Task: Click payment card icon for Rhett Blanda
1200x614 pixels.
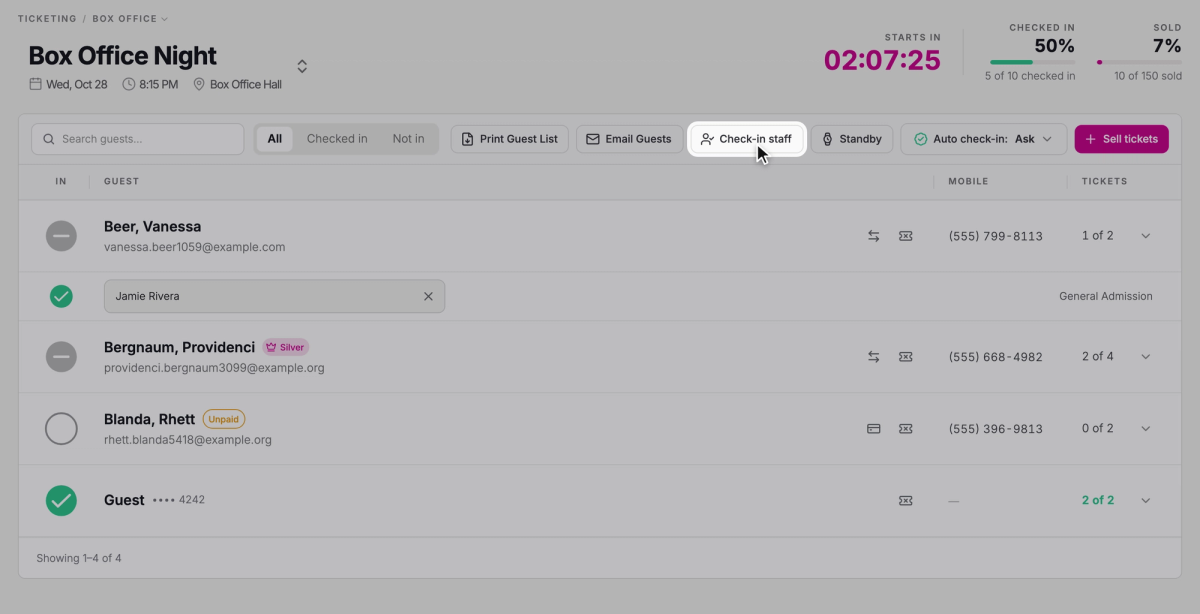Action: 873,429
